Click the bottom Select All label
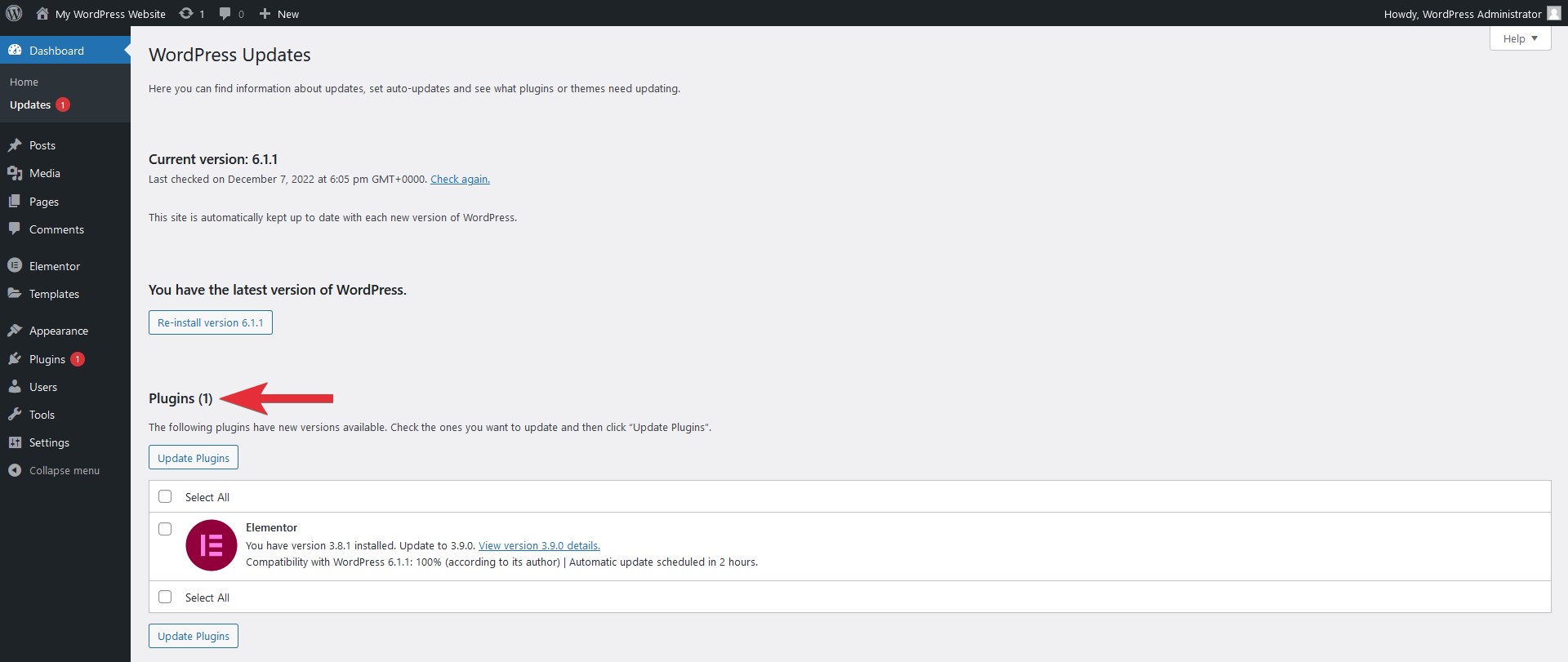This screenshot has width=1568, height=662. [x=207, y=598]
